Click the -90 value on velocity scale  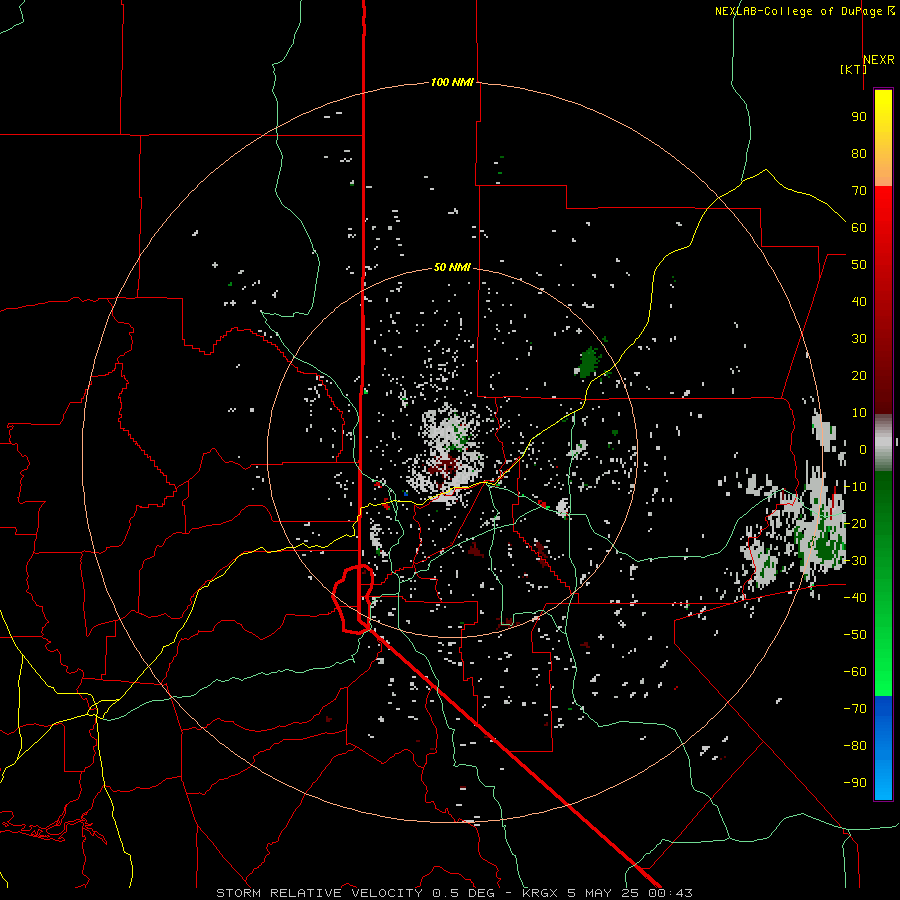click(x=855, y=783)
